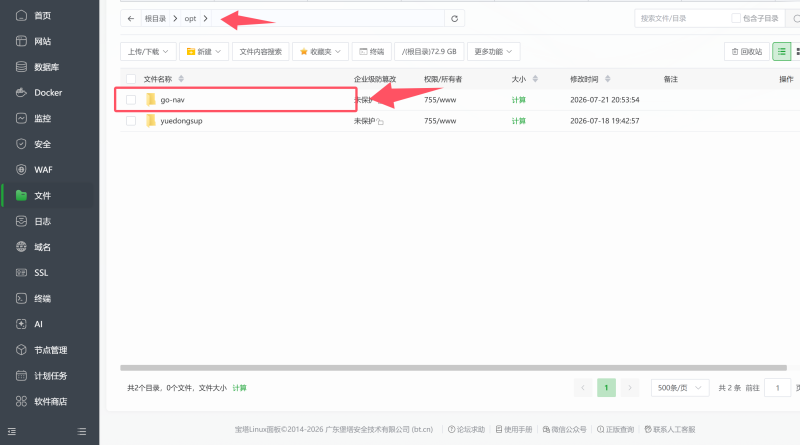
Task: Click the 终端 terminal icon in sidebar
Action: point(21,299)
